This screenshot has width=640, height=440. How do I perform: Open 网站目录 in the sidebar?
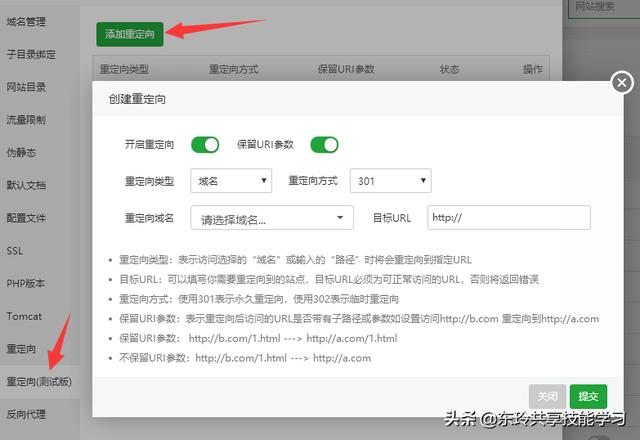[26, 87]
